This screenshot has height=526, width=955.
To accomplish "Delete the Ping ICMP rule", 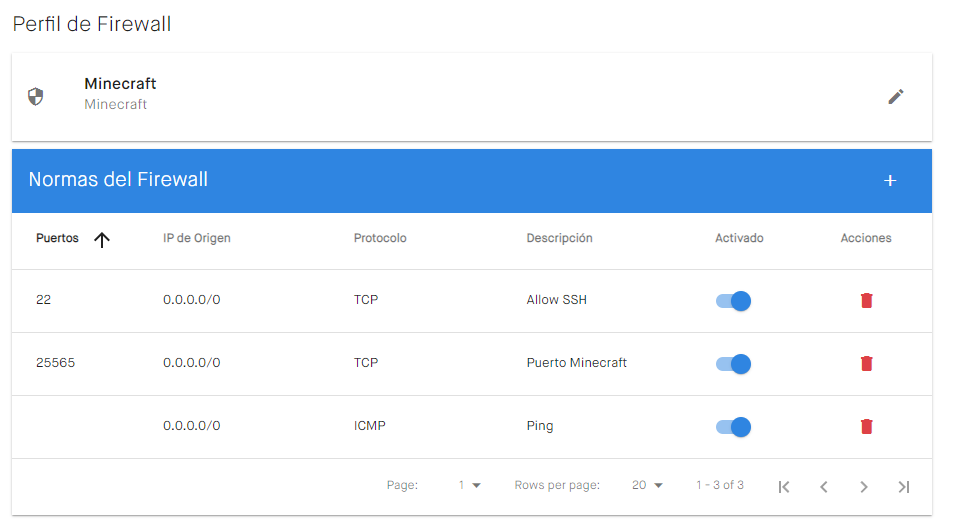I will [x=866, y=426].
